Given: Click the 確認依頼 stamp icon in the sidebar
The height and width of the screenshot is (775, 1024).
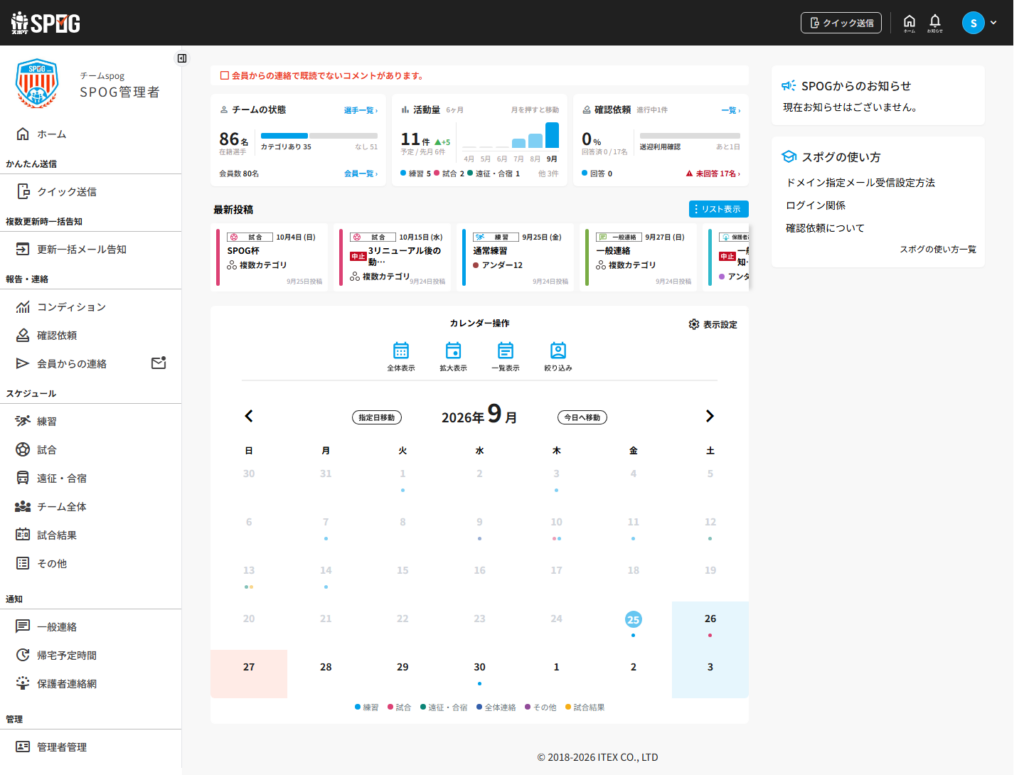Looking at the screenshot, I should 23,335.
